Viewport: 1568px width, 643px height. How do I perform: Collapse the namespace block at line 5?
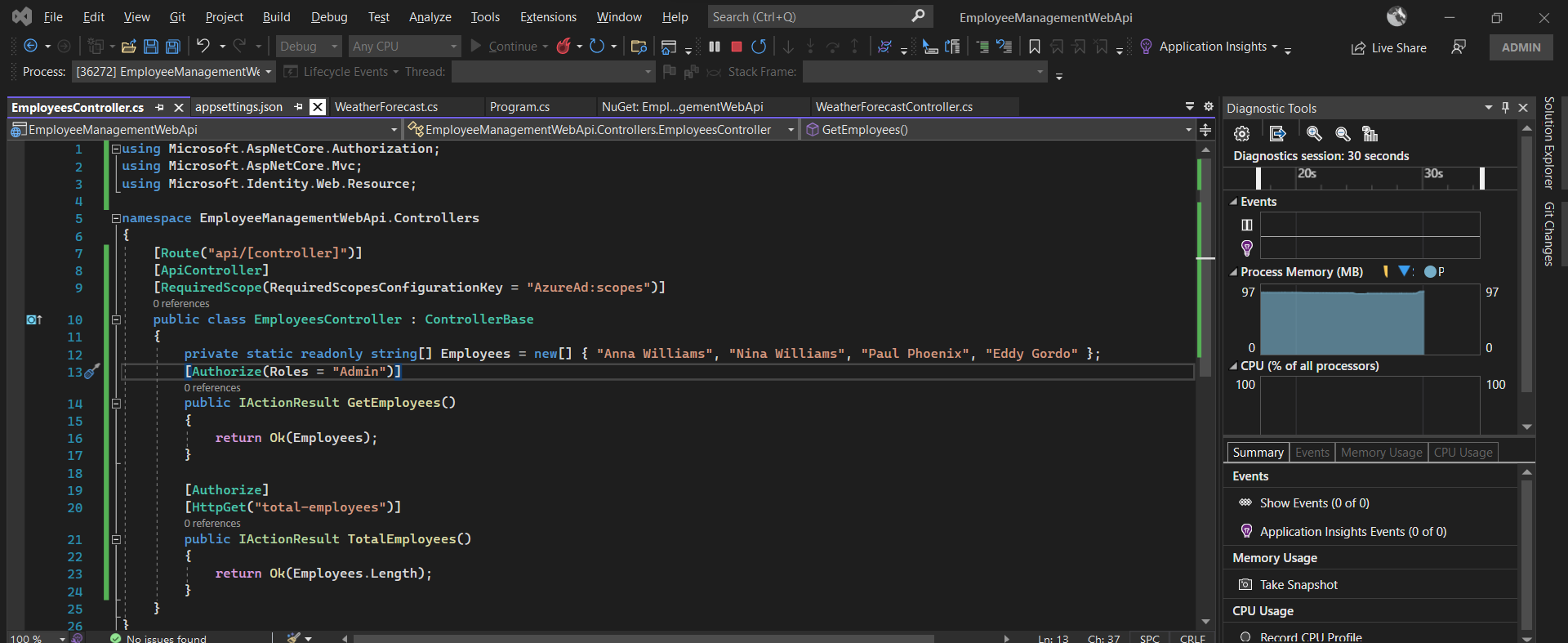pyautogui.click(x=116, y=218)
